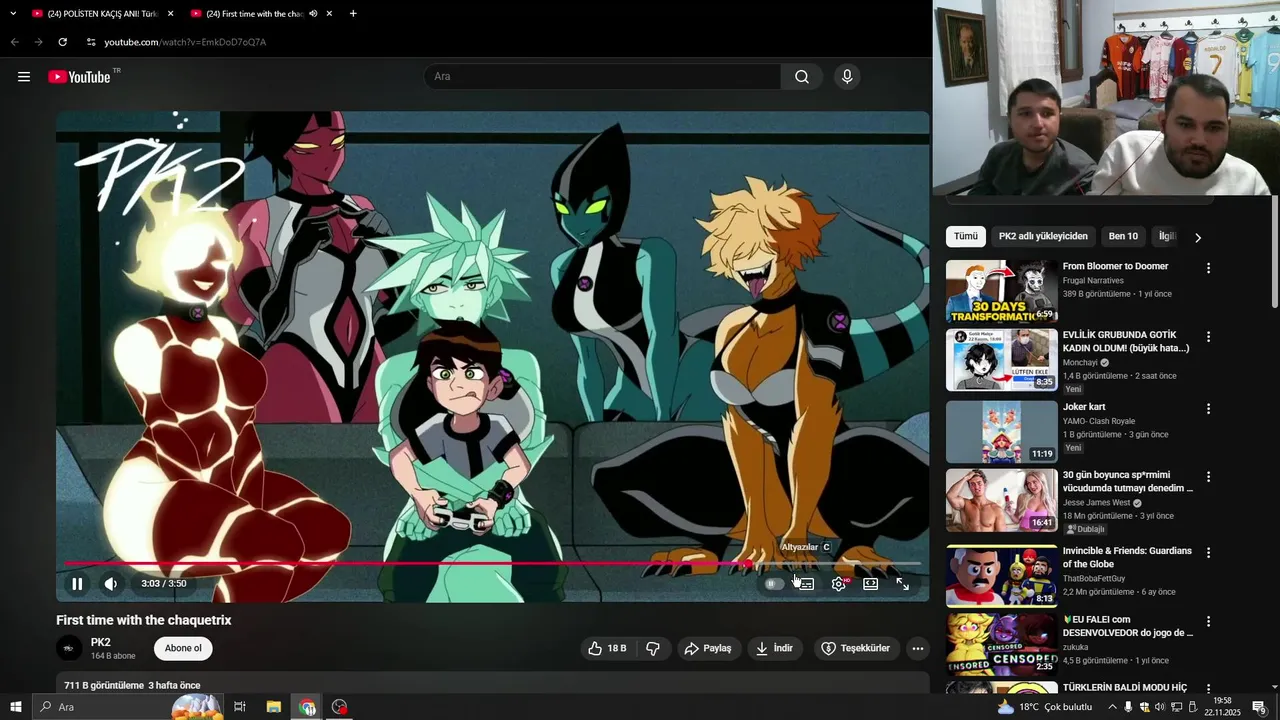The width and height of the screenshot is (1280, 720).
Task: Seek on the red video progress bar
Action: (x=492, y=564)
